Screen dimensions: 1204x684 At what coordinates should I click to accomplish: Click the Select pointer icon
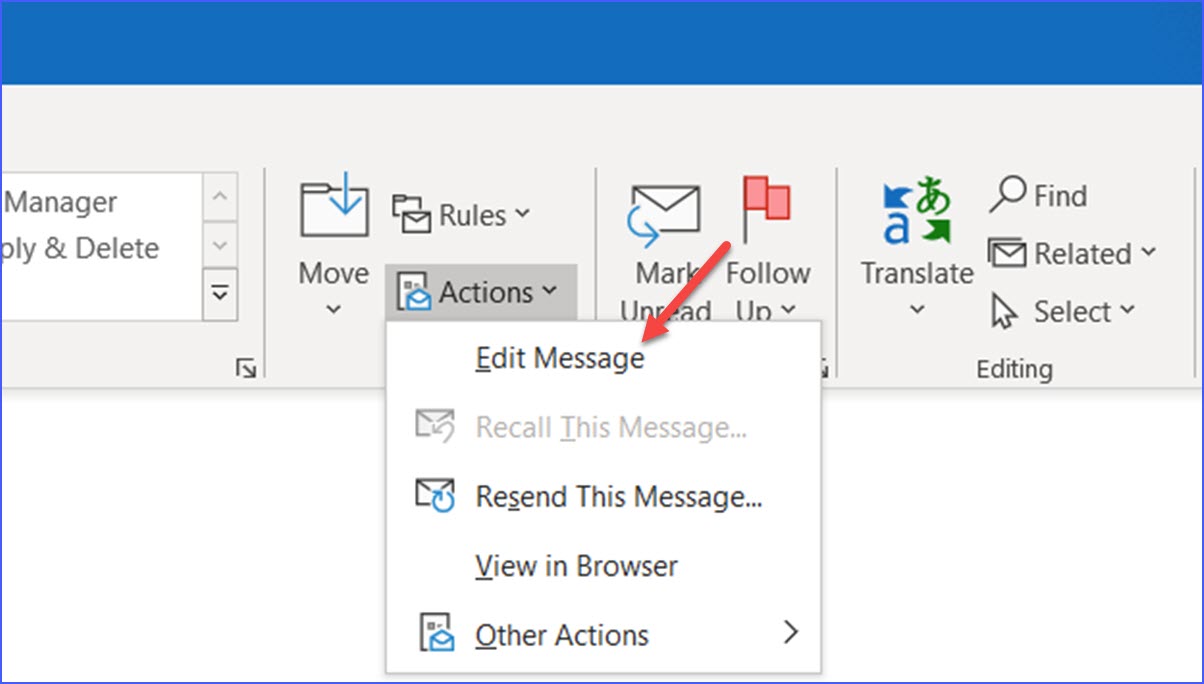pyautogui.click(x=1003, y=311)
